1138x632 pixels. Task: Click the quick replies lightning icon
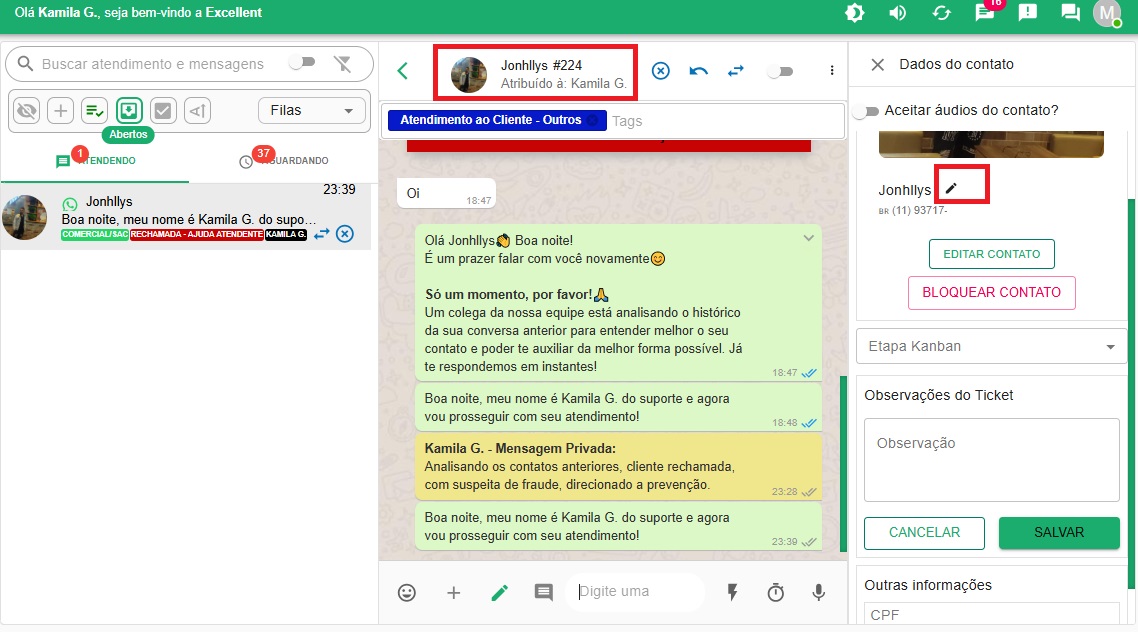[732, 592]
